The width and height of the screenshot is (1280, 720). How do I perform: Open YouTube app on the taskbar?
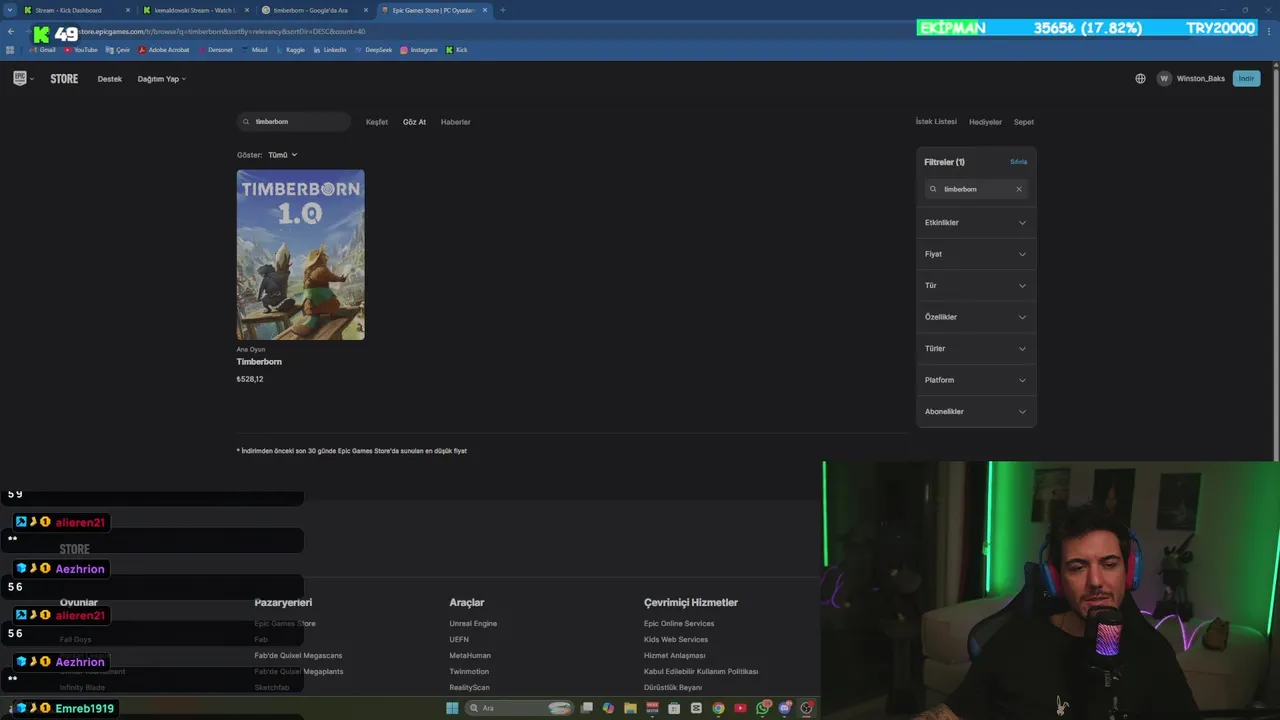740,708
